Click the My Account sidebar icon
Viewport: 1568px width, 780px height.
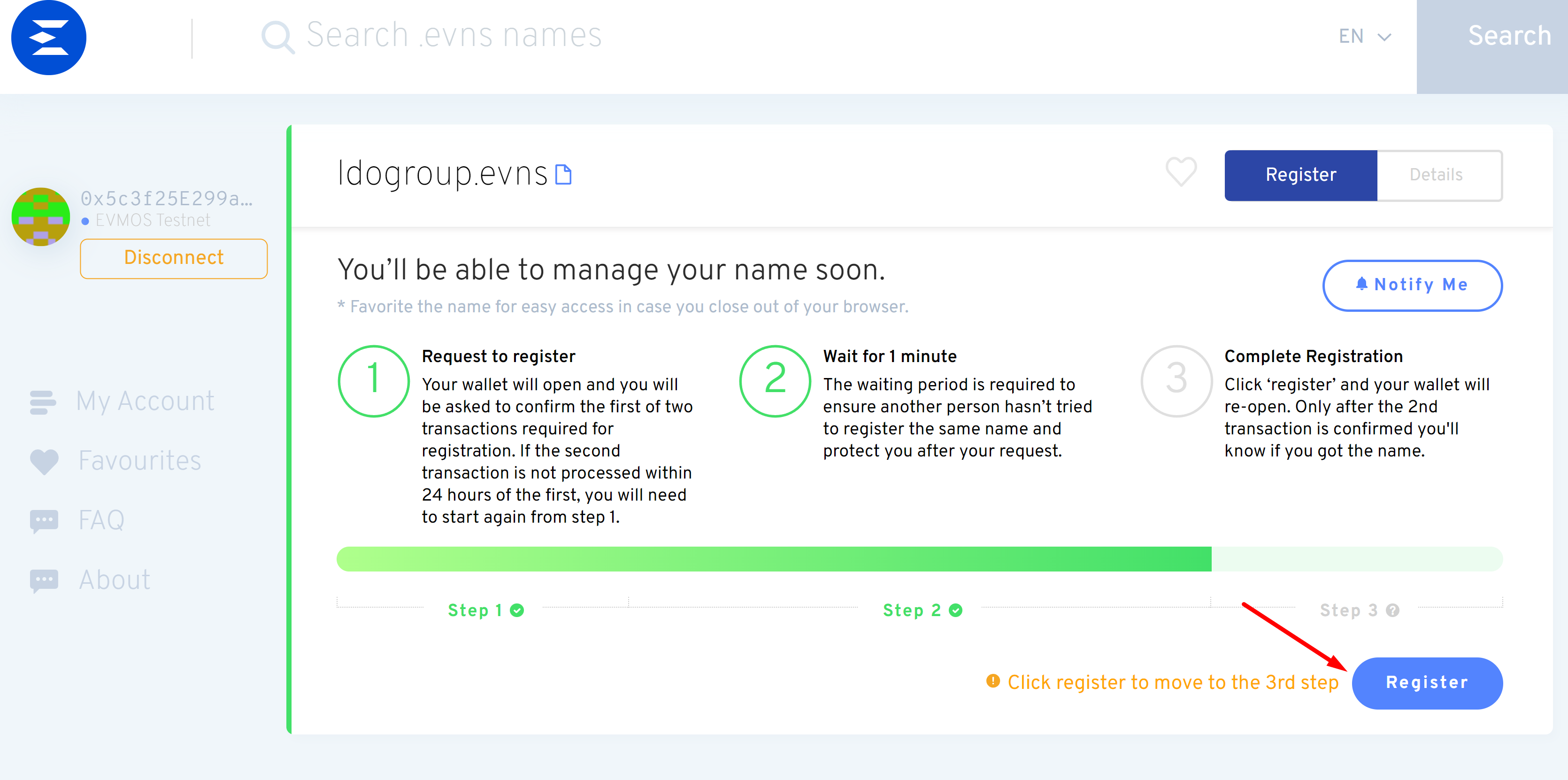tap(43, 402)
